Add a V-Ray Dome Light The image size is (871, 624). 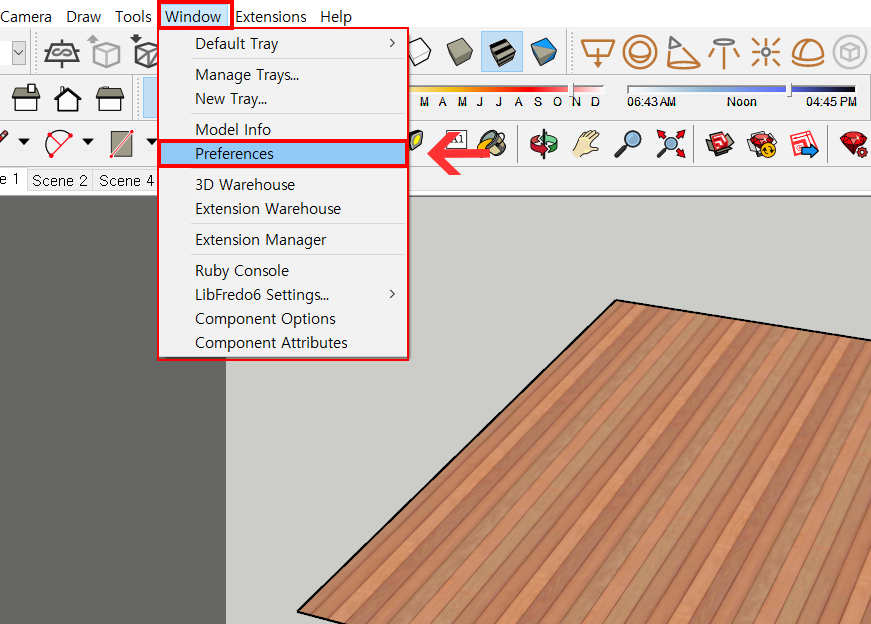808,53
